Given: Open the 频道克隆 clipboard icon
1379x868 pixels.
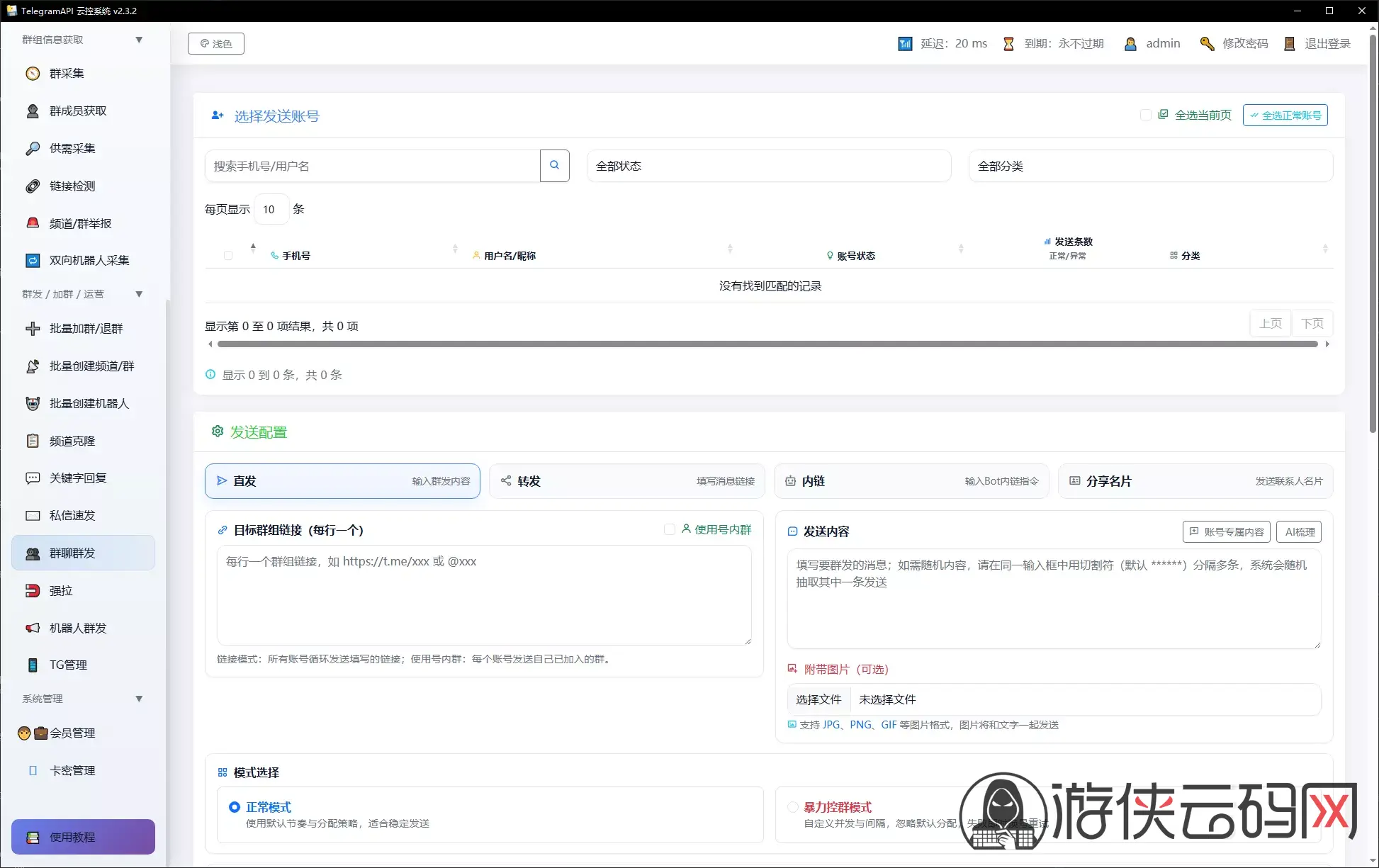Looking at the screenshot, I should coord(33,441).
